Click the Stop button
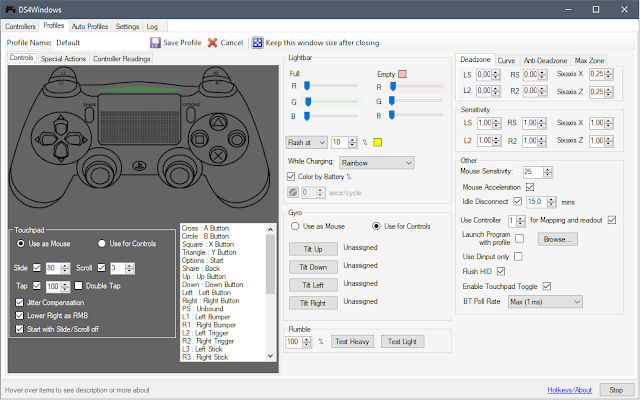 (616, 390)
